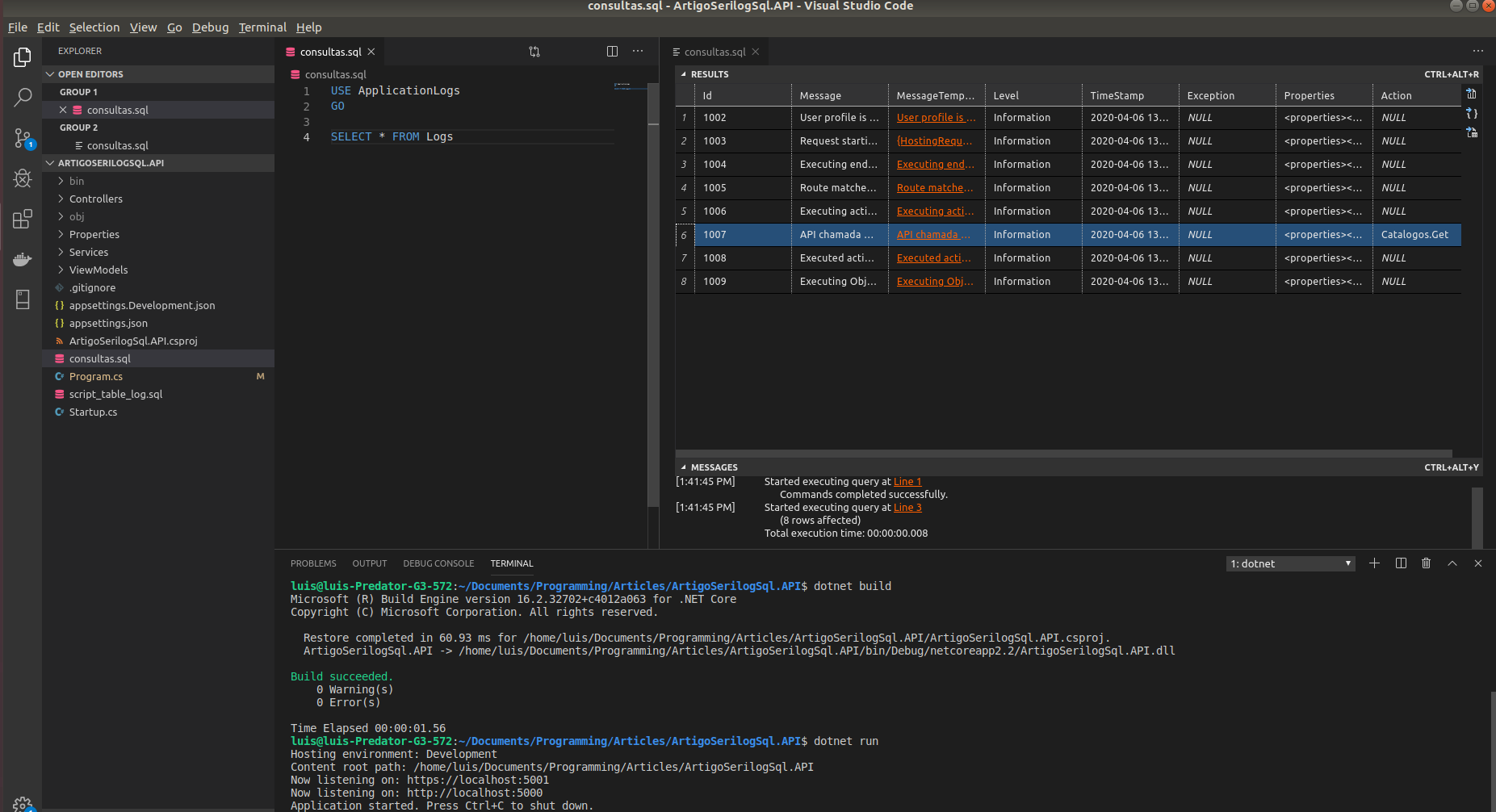
Task: Open the Extensions view
Action: pyautogui.click(x=23, y=218)
